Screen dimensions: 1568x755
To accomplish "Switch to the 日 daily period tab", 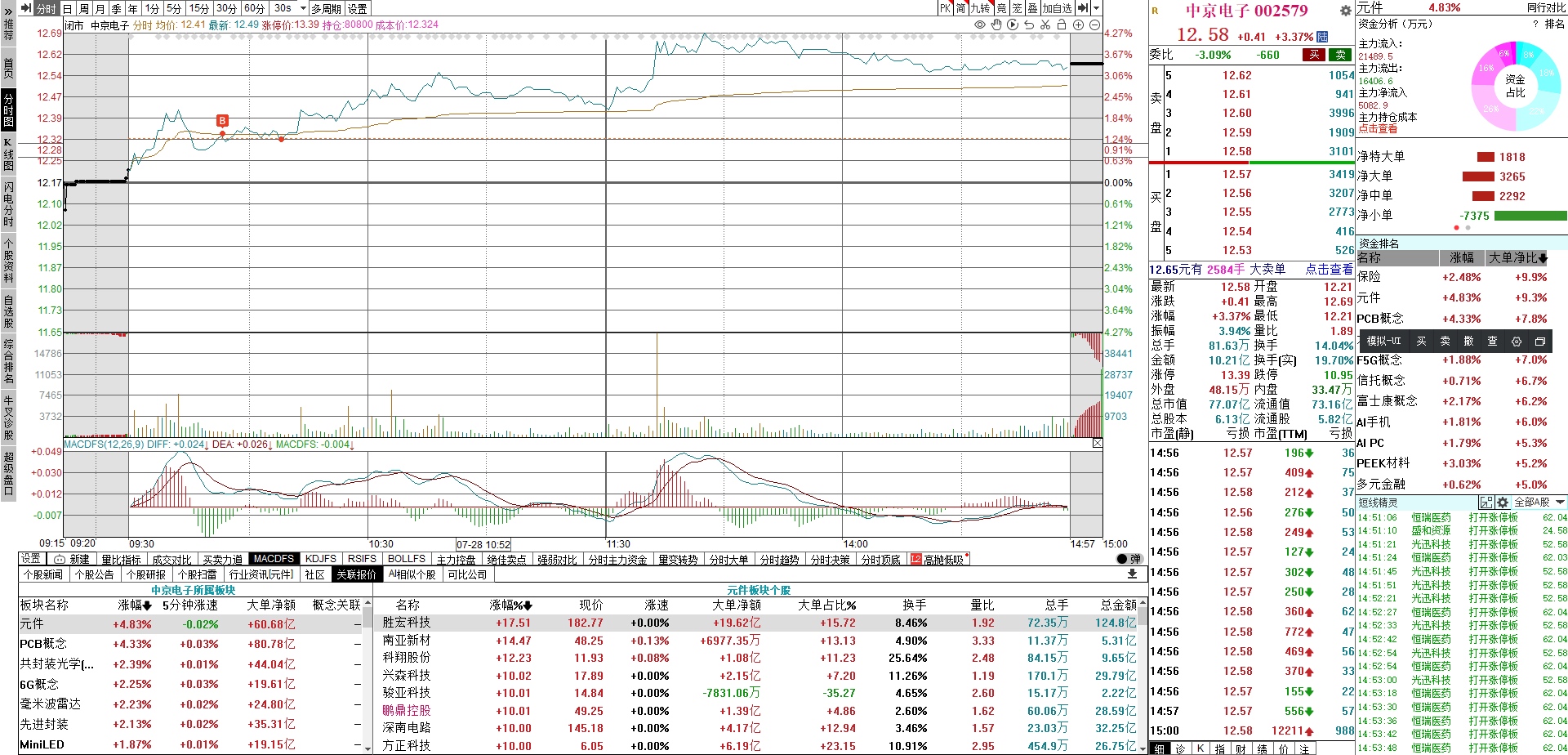I will click(67, 8).
